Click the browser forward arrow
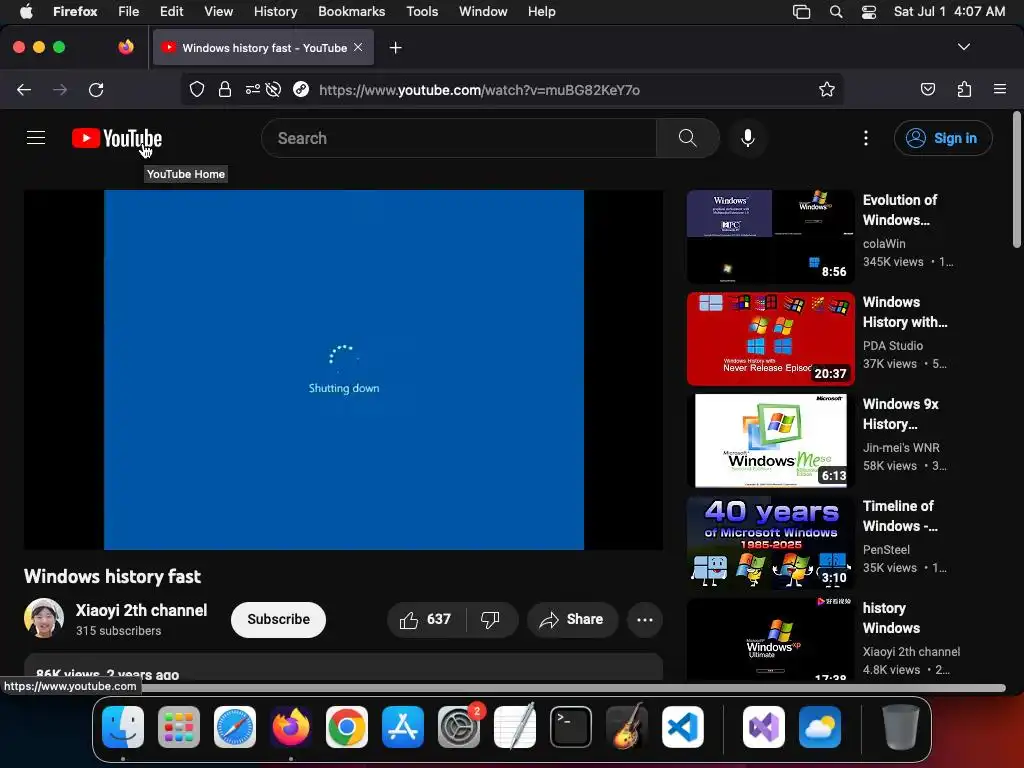 coord(60,89)
